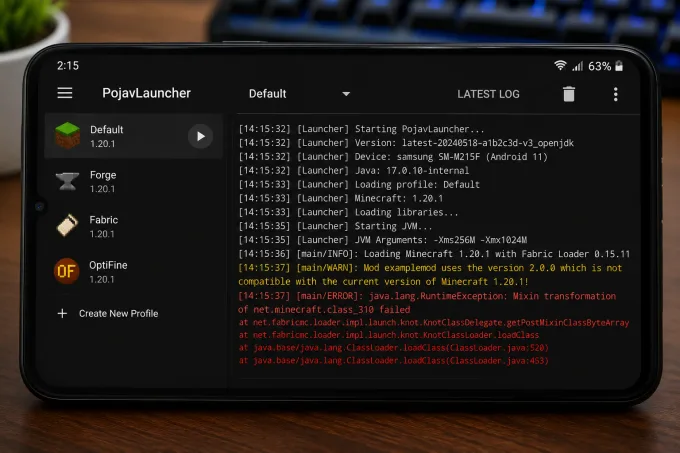This screenshot has width=680, height=453.
Task: Tap the 63% battery percentage
Action: [x=600, y=66]
